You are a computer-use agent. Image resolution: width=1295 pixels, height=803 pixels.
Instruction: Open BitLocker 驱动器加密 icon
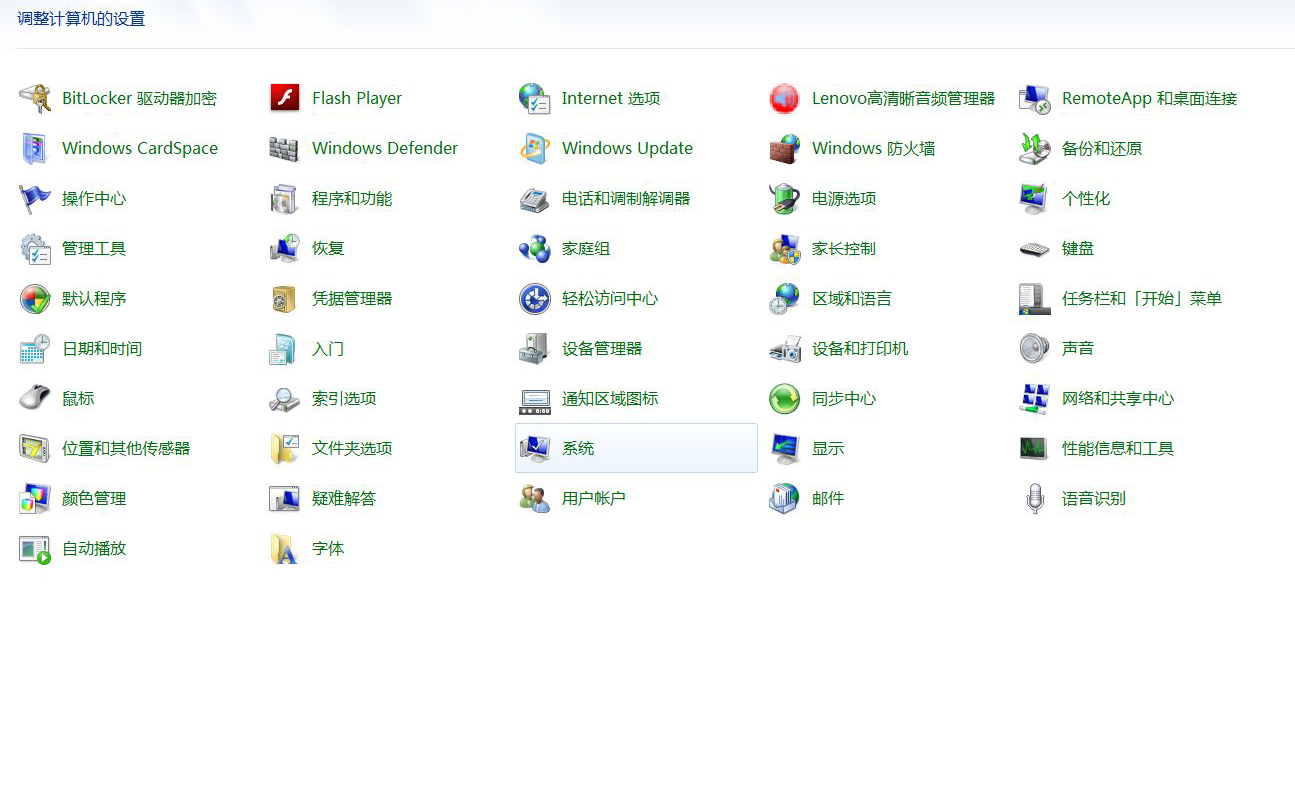click(35, 98)
